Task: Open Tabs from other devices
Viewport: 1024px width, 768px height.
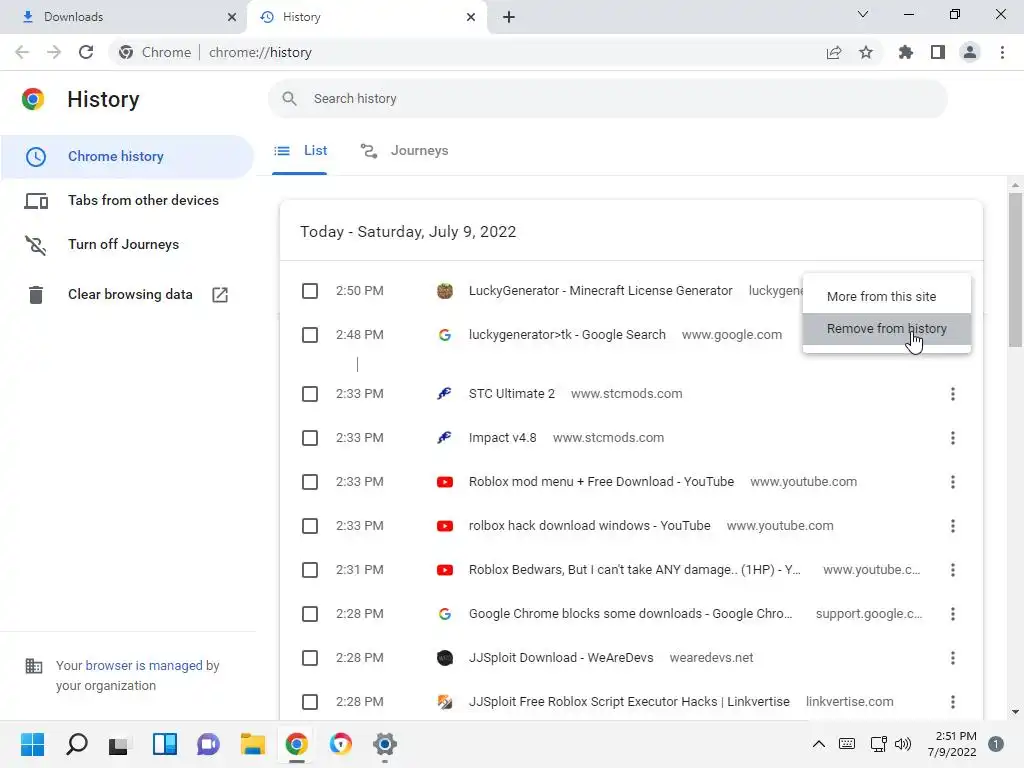Action: (127, 200)
